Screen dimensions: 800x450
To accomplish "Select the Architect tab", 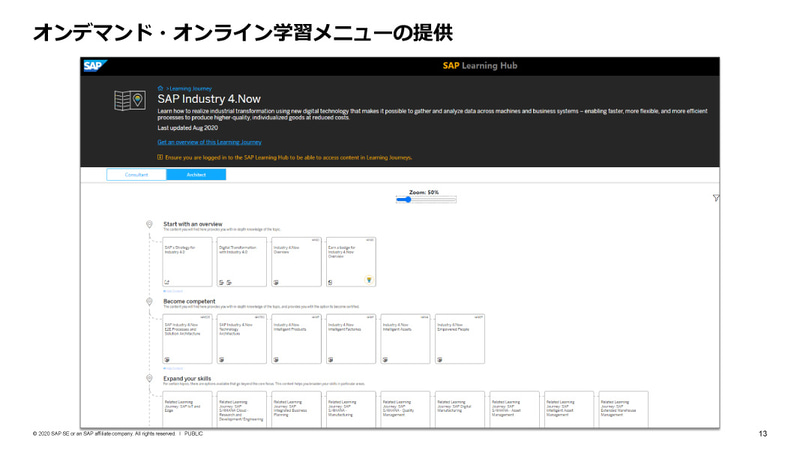I will click(x=196, y=174).
